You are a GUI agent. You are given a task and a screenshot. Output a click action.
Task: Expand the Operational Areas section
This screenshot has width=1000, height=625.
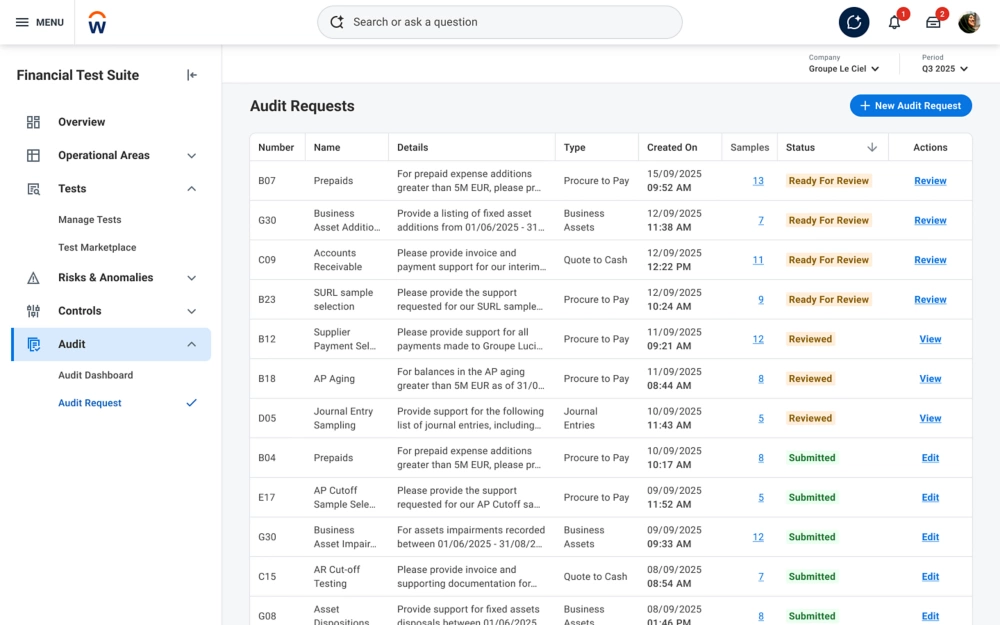[191, 156]
